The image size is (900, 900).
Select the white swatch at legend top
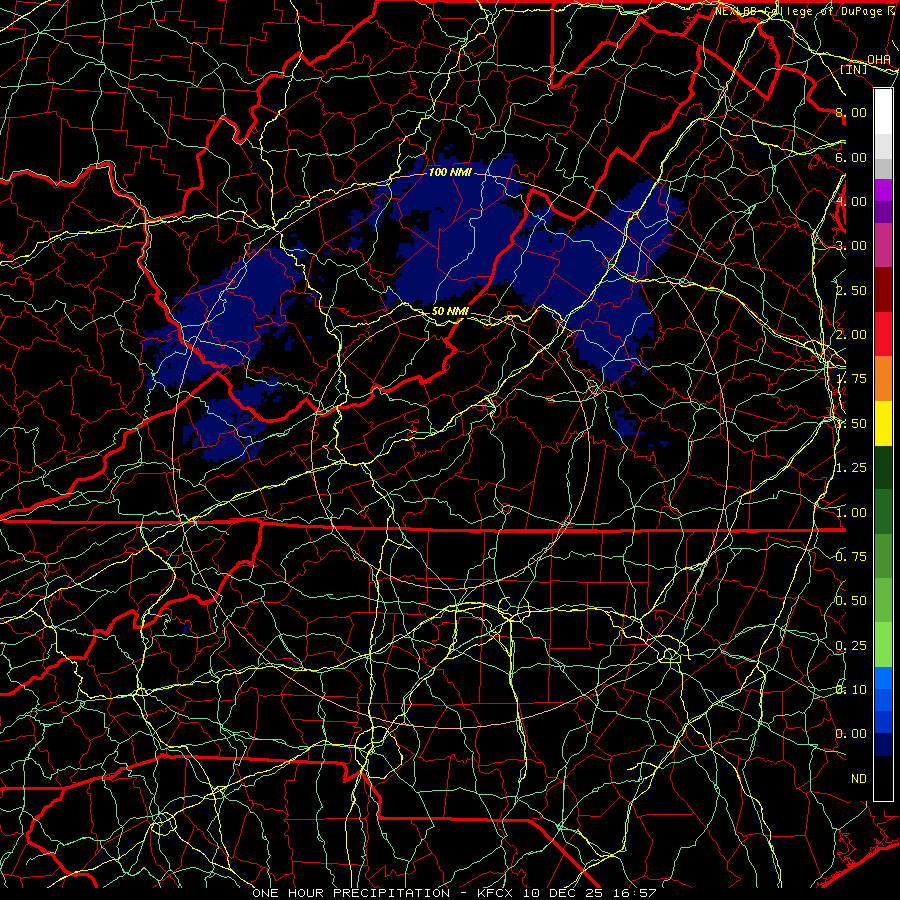coord(883,112)
